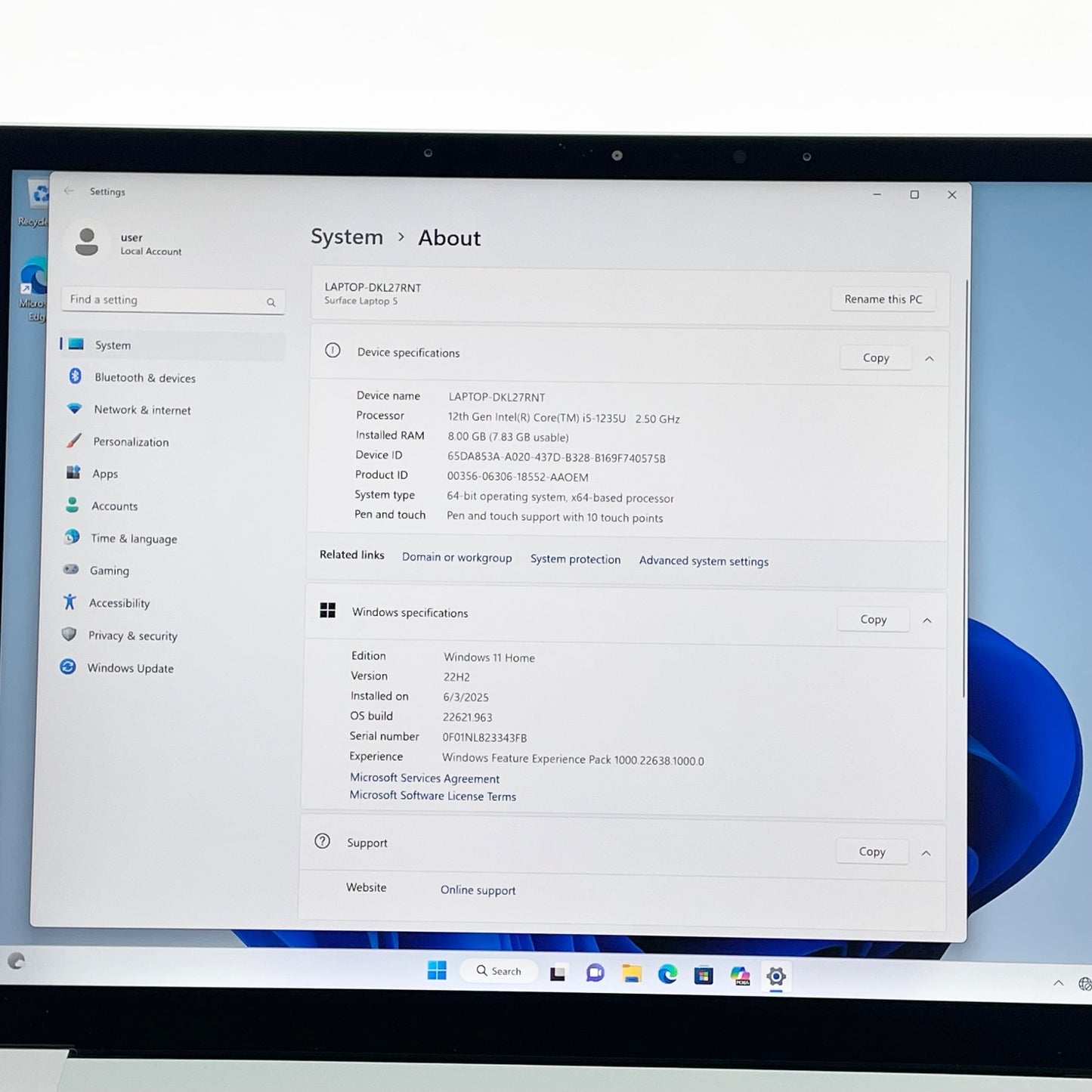
Task: Click the Windows Start button
Action: click(437, 971)
